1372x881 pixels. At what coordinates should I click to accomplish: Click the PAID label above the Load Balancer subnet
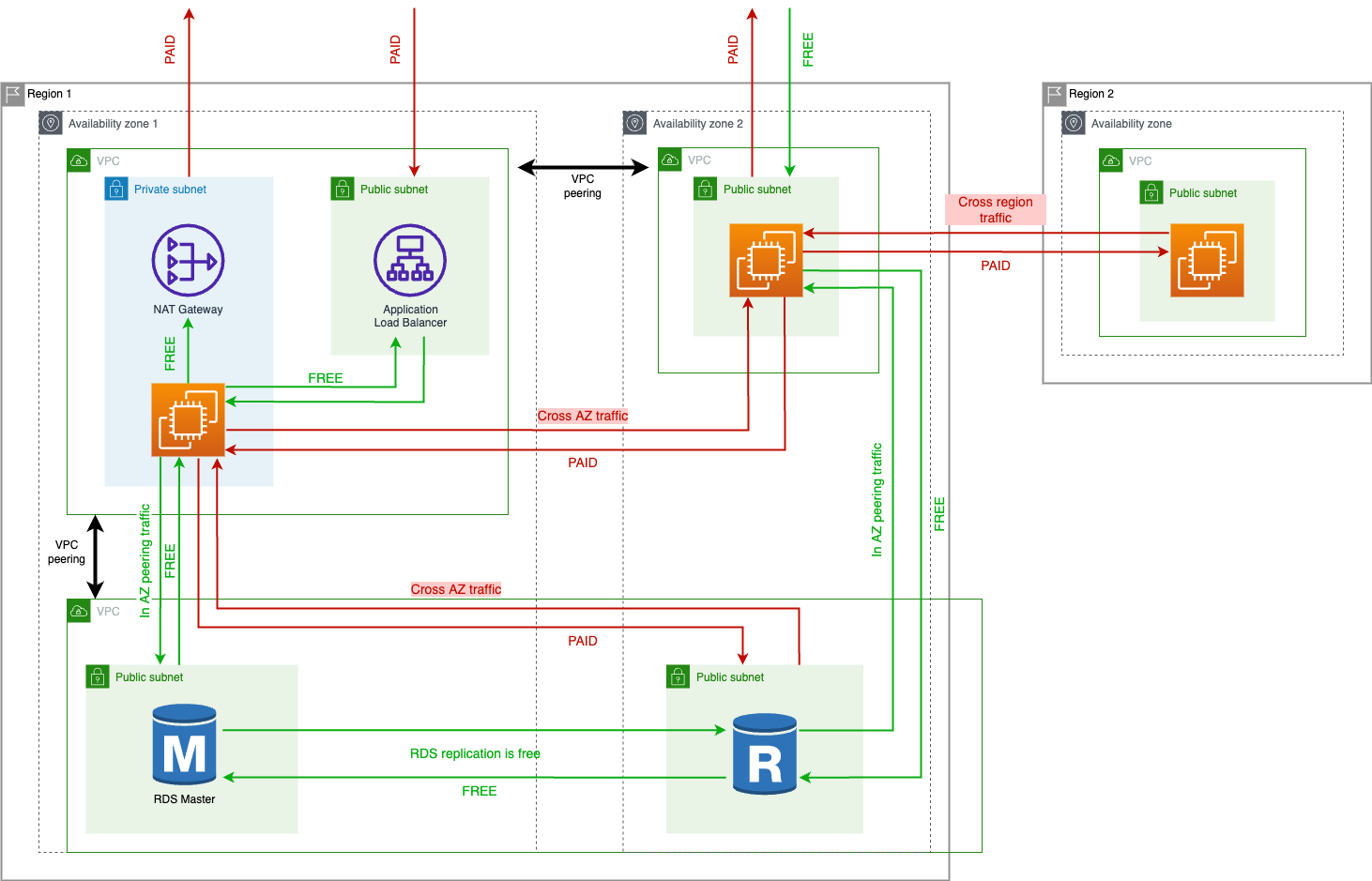395,50
